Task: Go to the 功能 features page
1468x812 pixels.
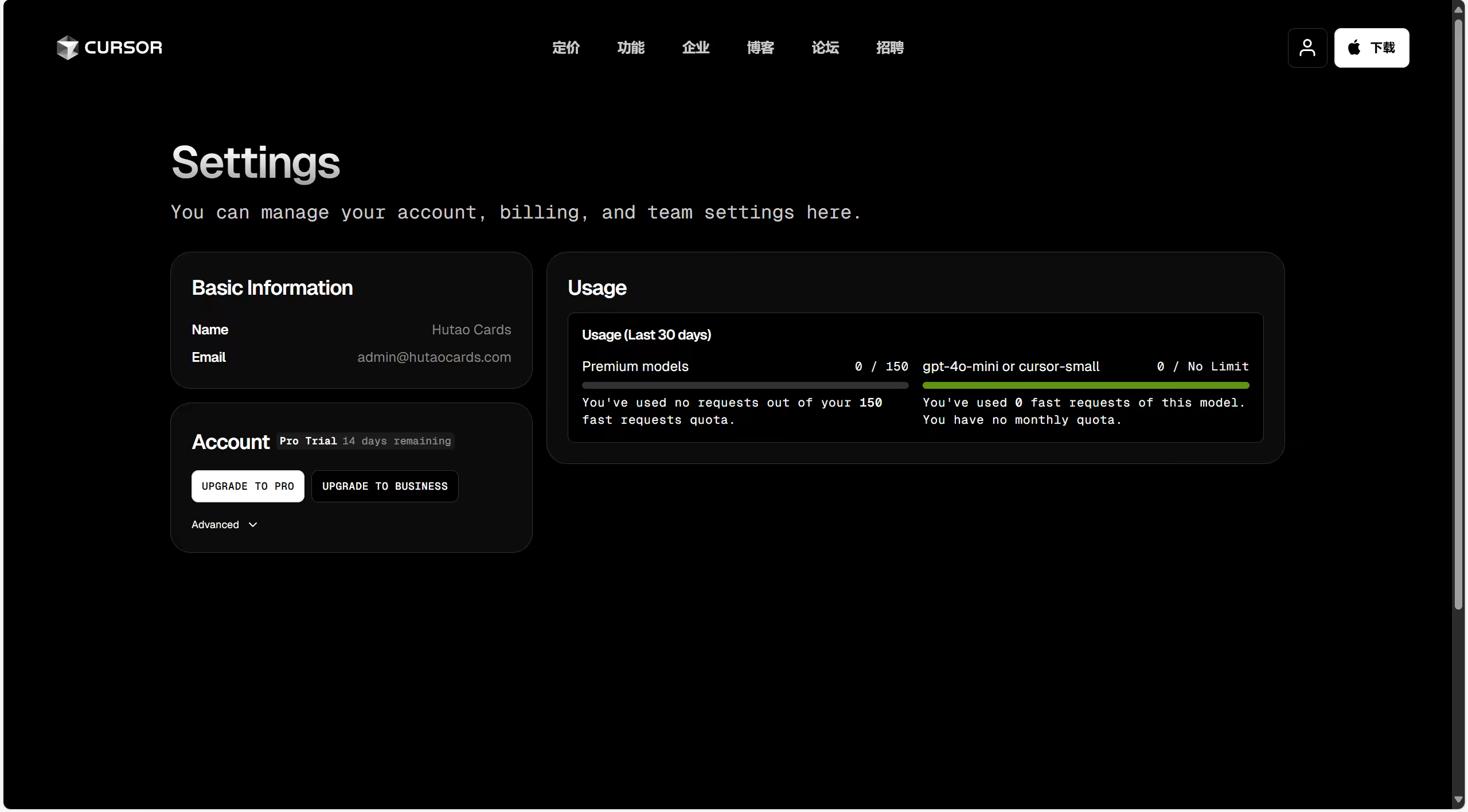Action: (630, 48)
